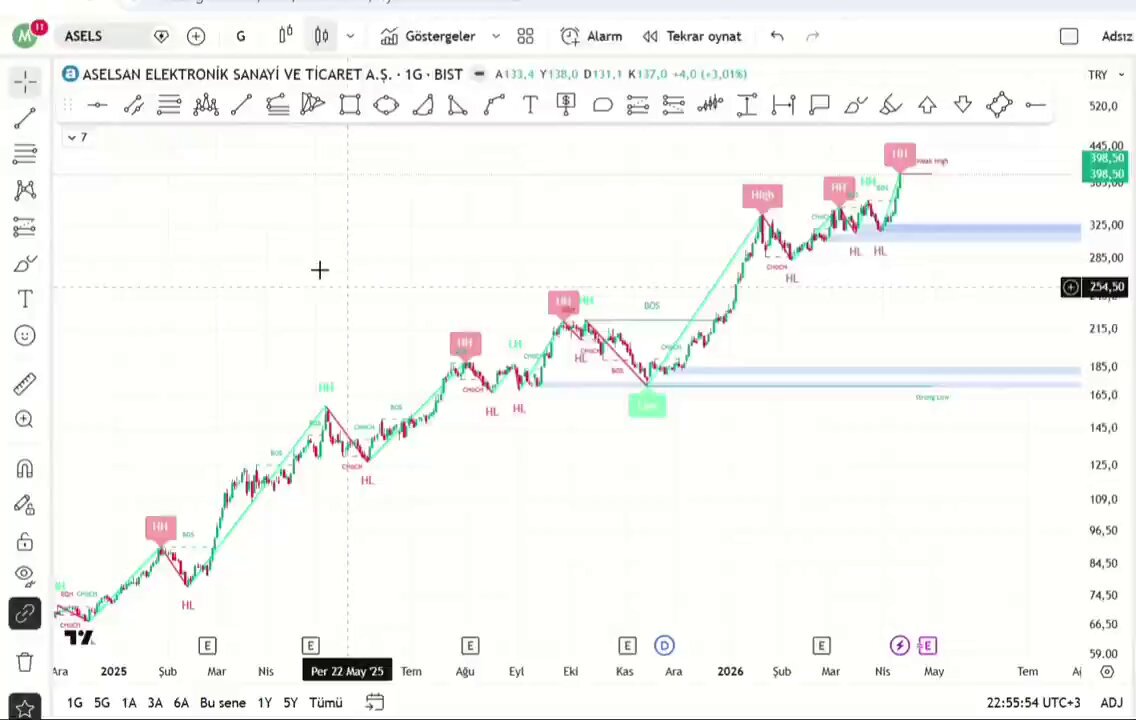Toggle ADJ adjusted data setting
Viewport: 1136px width, 720px height.
coord(1111,703)
